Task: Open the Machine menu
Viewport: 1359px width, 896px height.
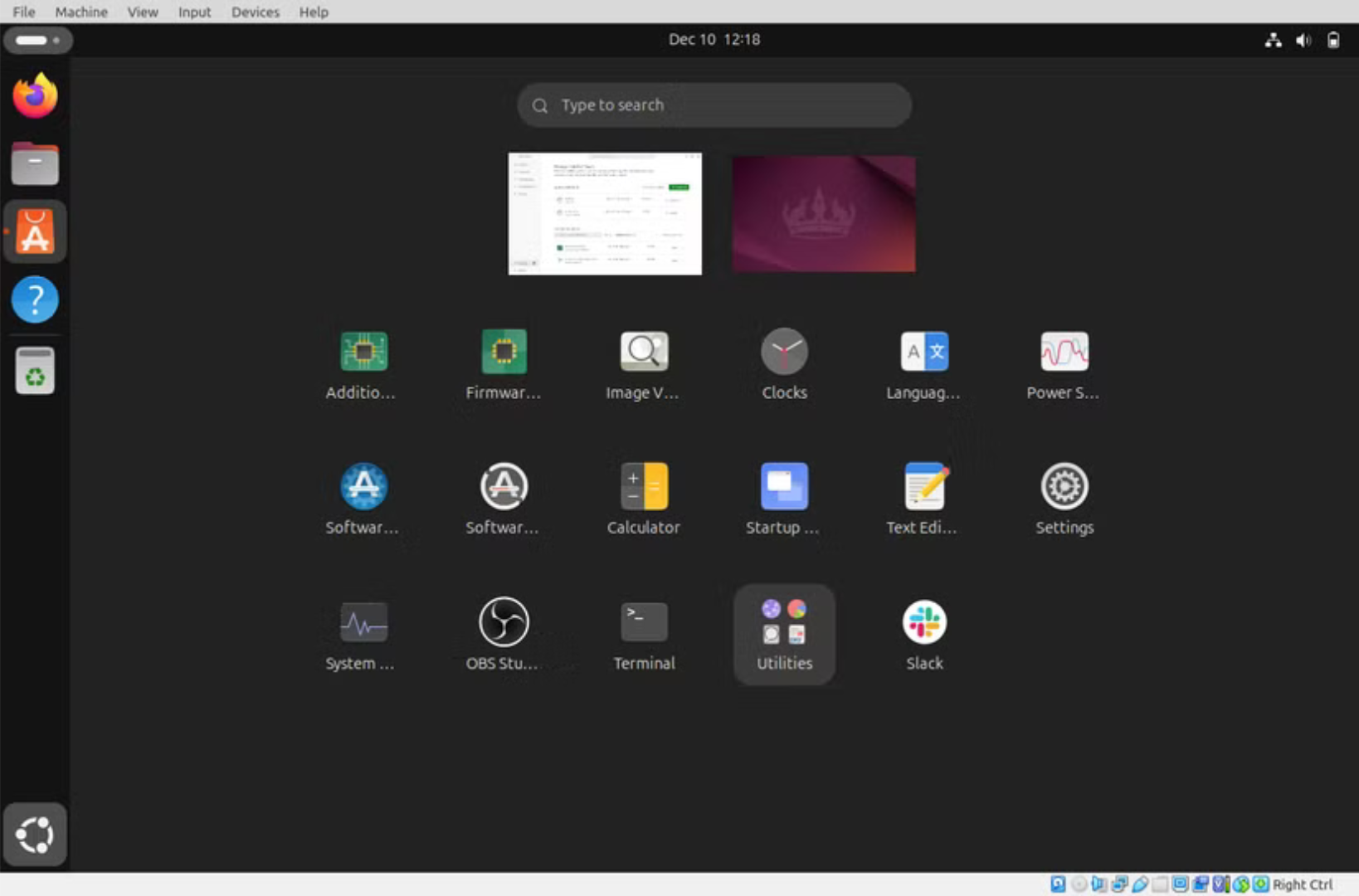Action: pos(80,12)
